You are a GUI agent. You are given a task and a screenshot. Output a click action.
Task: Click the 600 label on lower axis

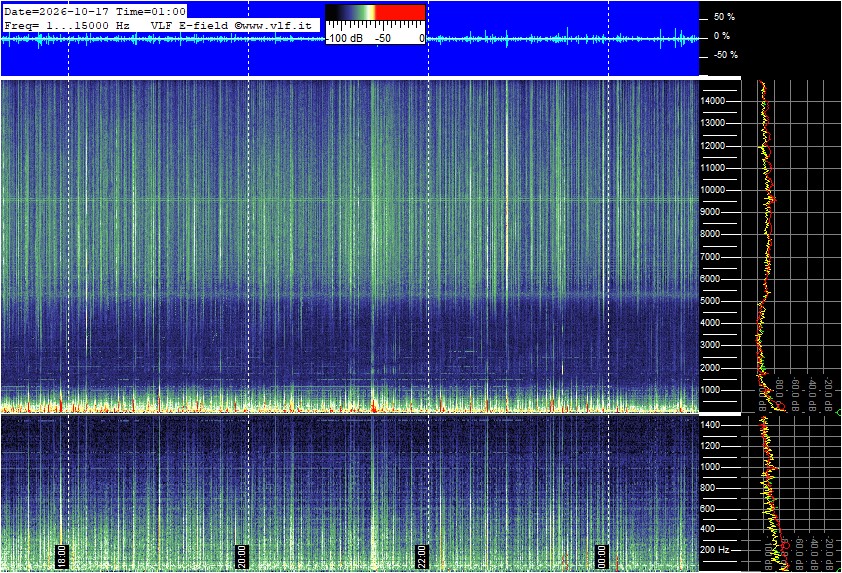707,509
